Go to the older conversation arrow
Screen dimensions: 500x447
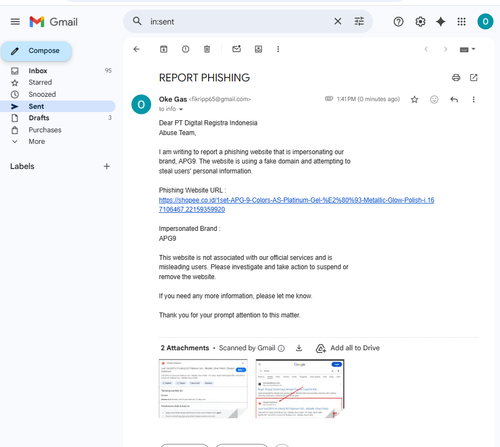[x=445, y=49]
